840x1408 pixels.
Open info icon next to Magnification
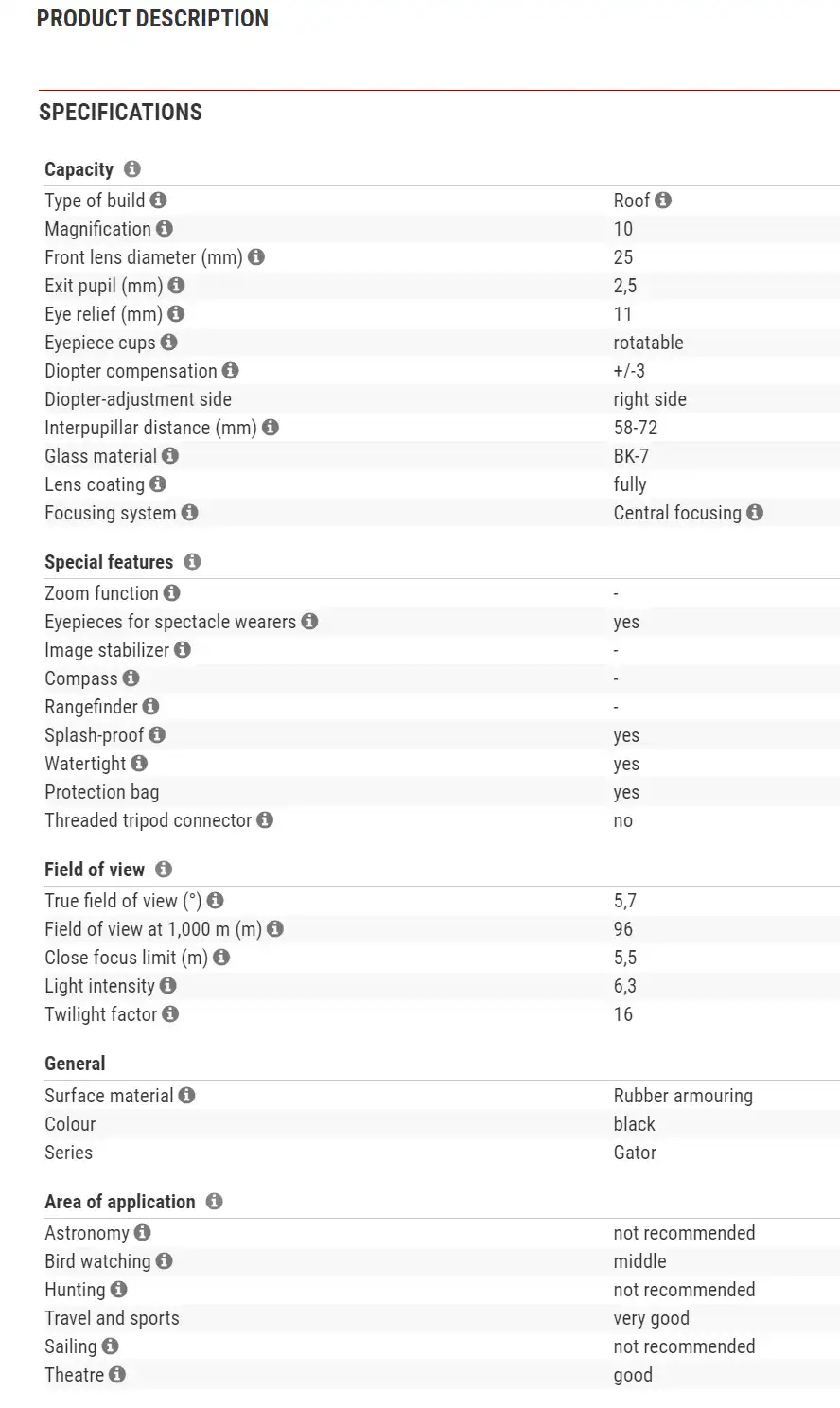tap(165, 229)
